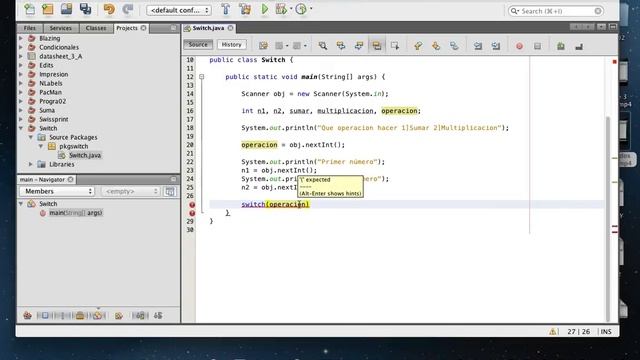The image size is (640, 360).
Task: Toggle Sort by Name in Navigator
Action: point(140,316)
